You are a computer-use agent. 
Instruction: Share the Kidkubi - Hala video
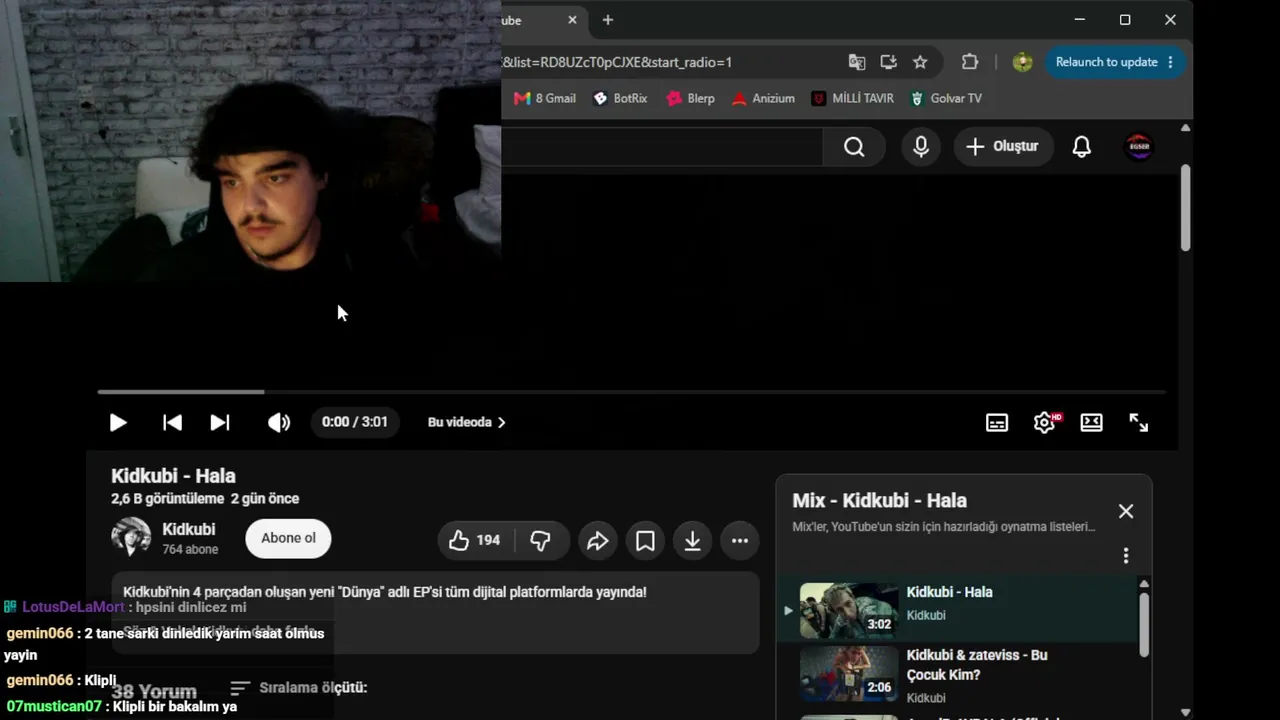click(598, 541)
